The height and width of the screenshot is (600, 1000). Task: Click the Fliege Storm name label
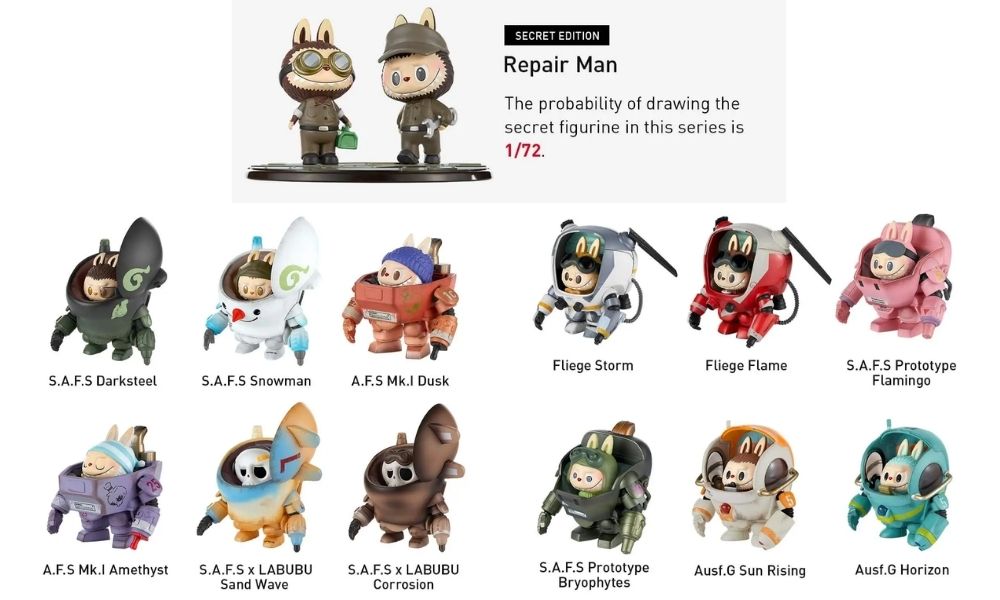[593, 366]
